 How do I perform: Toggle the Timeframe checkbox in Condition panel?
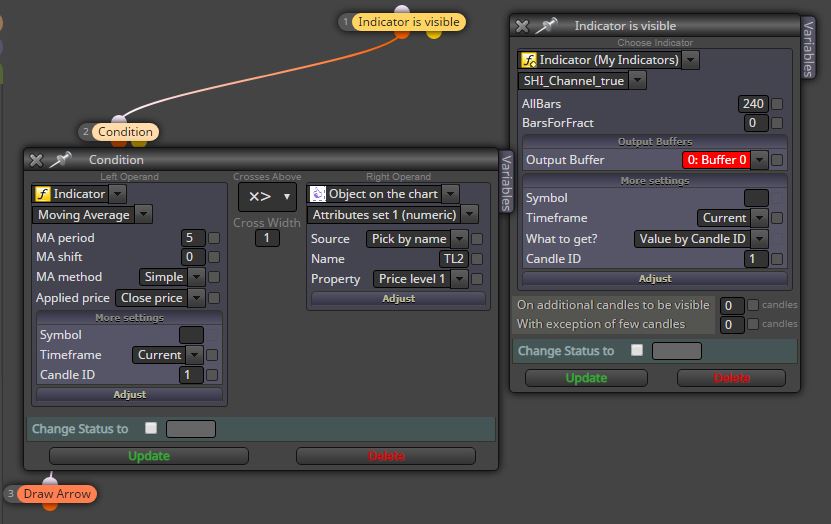pos(212,355)
